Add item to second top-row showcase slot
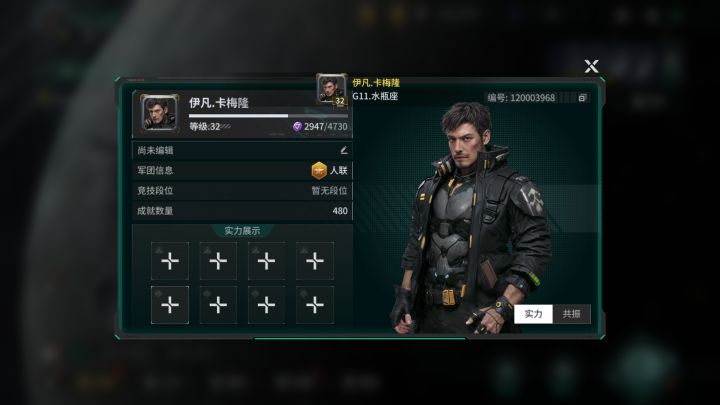Screen dimensions: 720x405 pyautogui.click(x=218, y=261)
